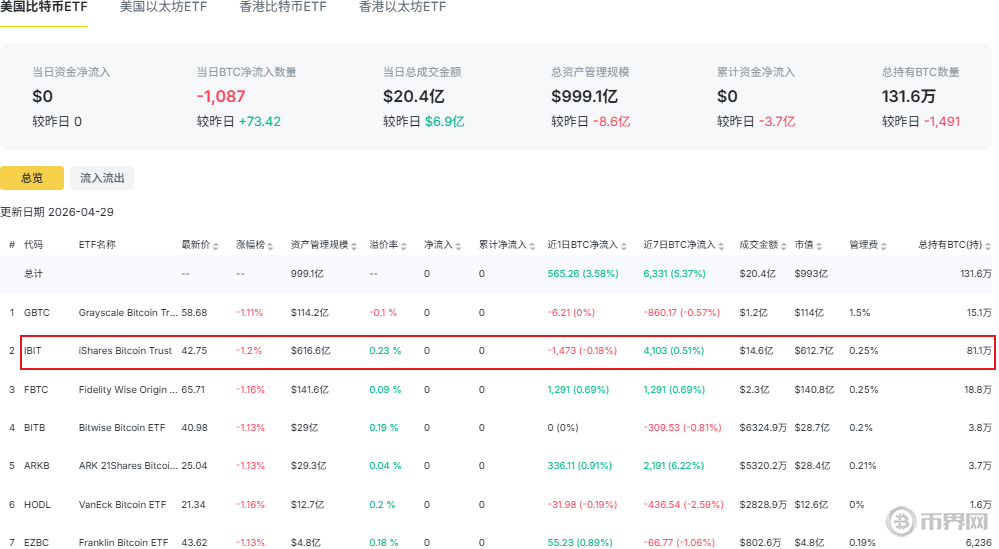999x549 pixels.
Task: Open the IBIT ticker code
Action: click(32, 350)
